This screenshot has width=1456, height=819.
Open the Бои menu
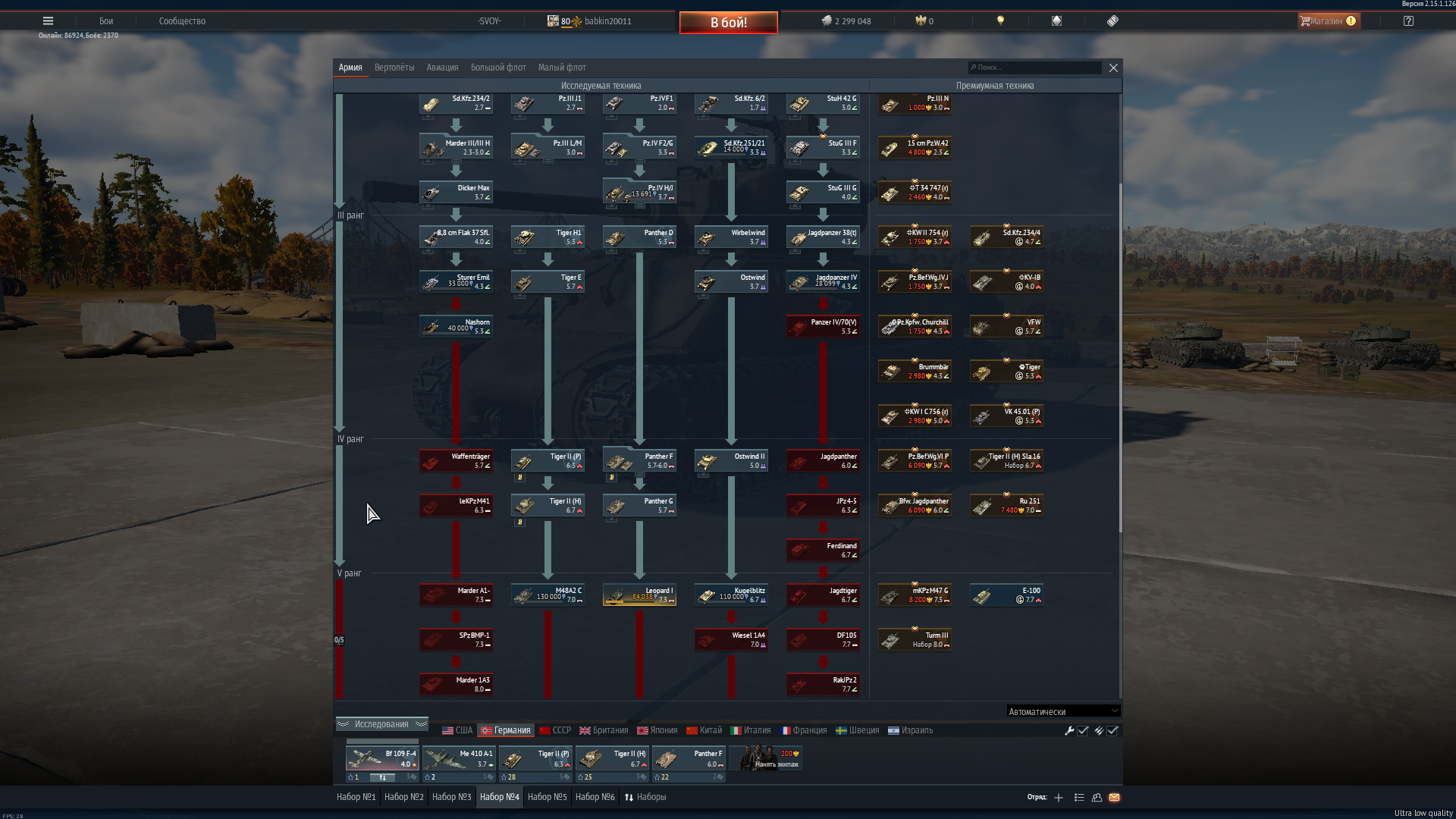pos(106,21)
